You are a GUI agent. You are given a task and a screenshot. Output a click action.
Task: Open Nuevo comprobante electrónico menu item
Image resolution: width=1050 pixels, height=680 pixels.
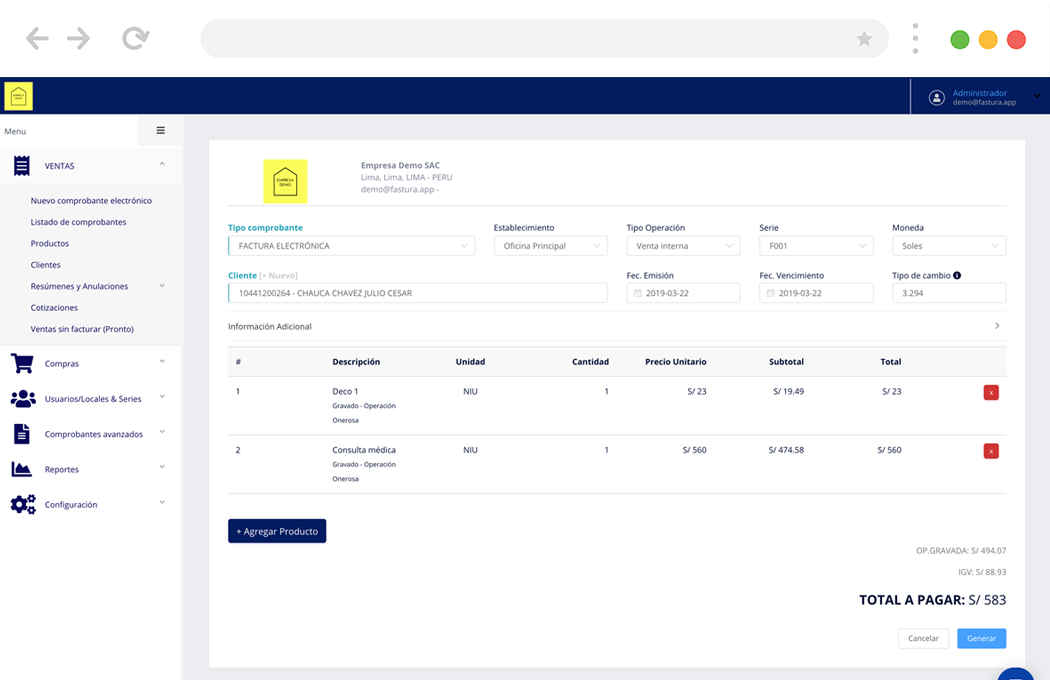(x=91, y=201)
